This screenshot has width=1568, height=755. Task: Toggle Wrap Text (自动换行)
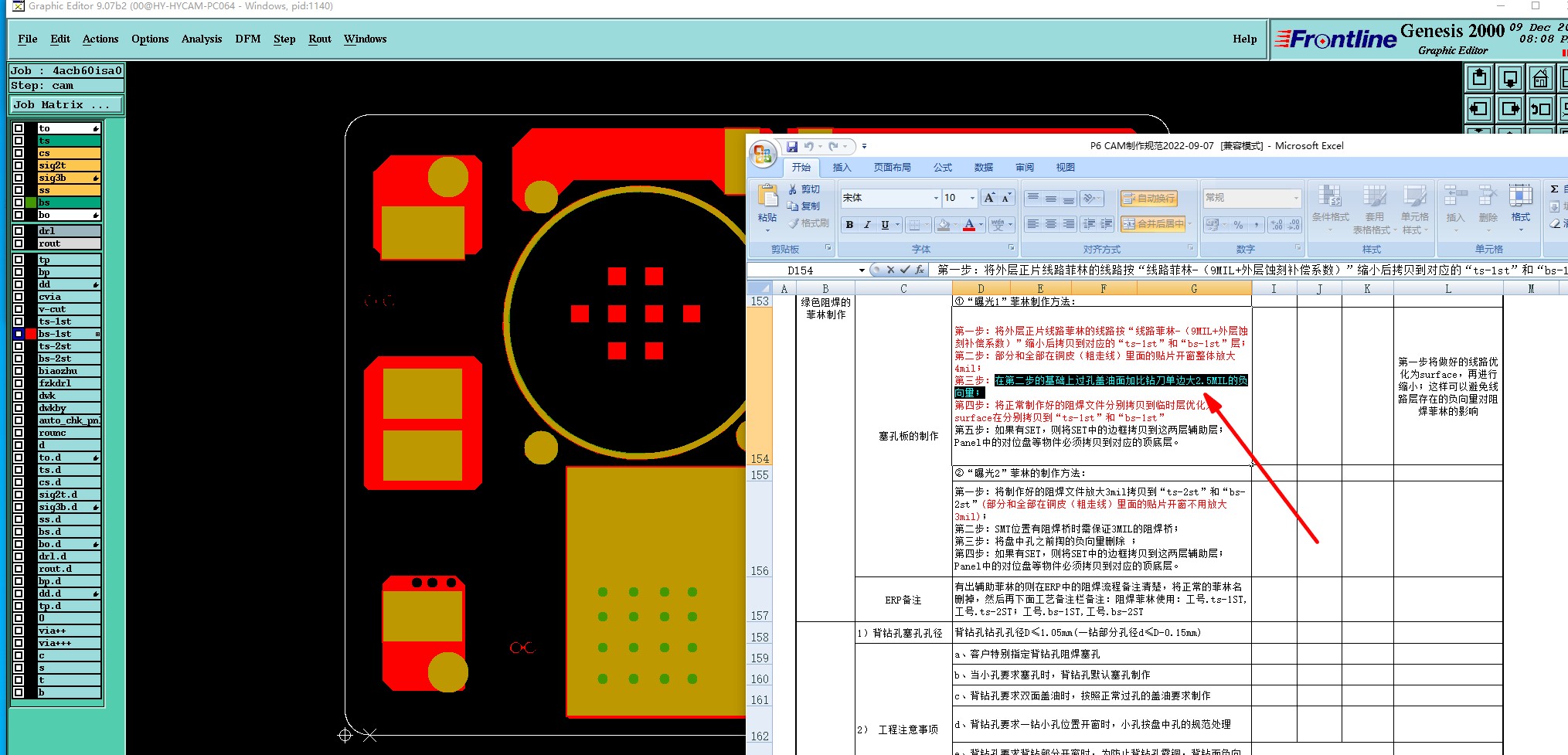[1148, 199]
